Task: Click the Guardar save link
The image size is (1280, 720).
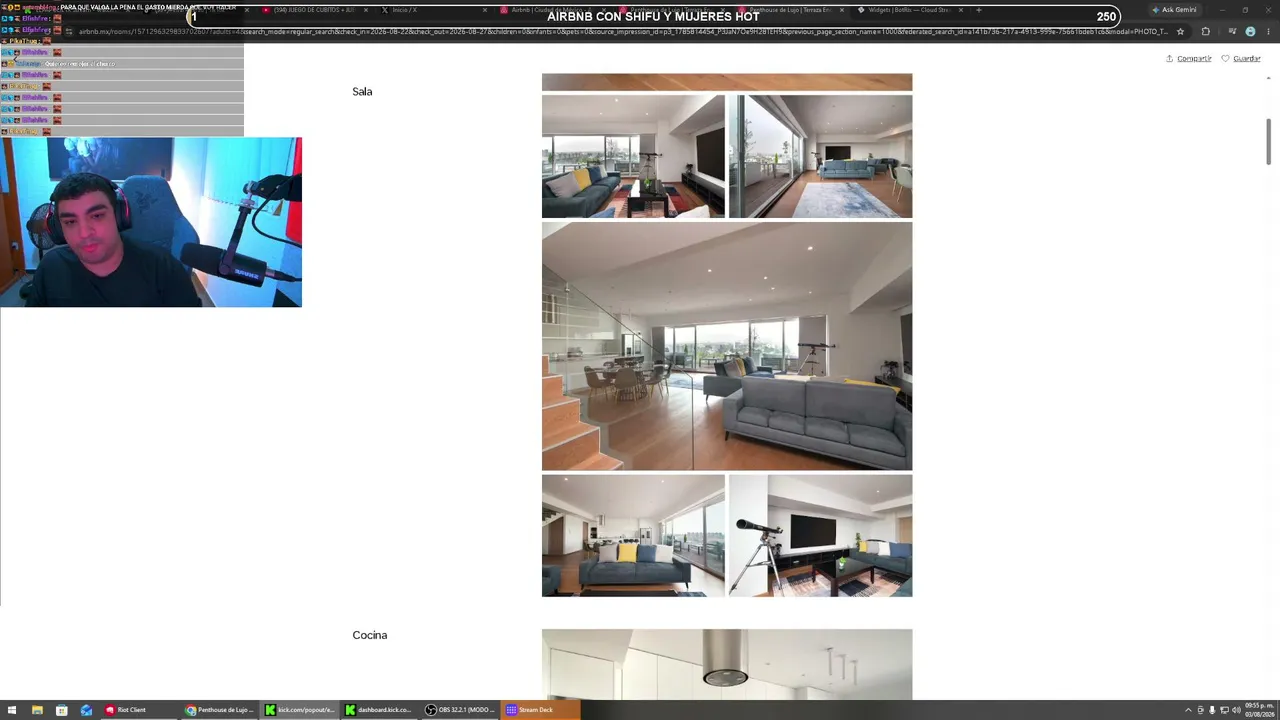Action: (1240, 59)
